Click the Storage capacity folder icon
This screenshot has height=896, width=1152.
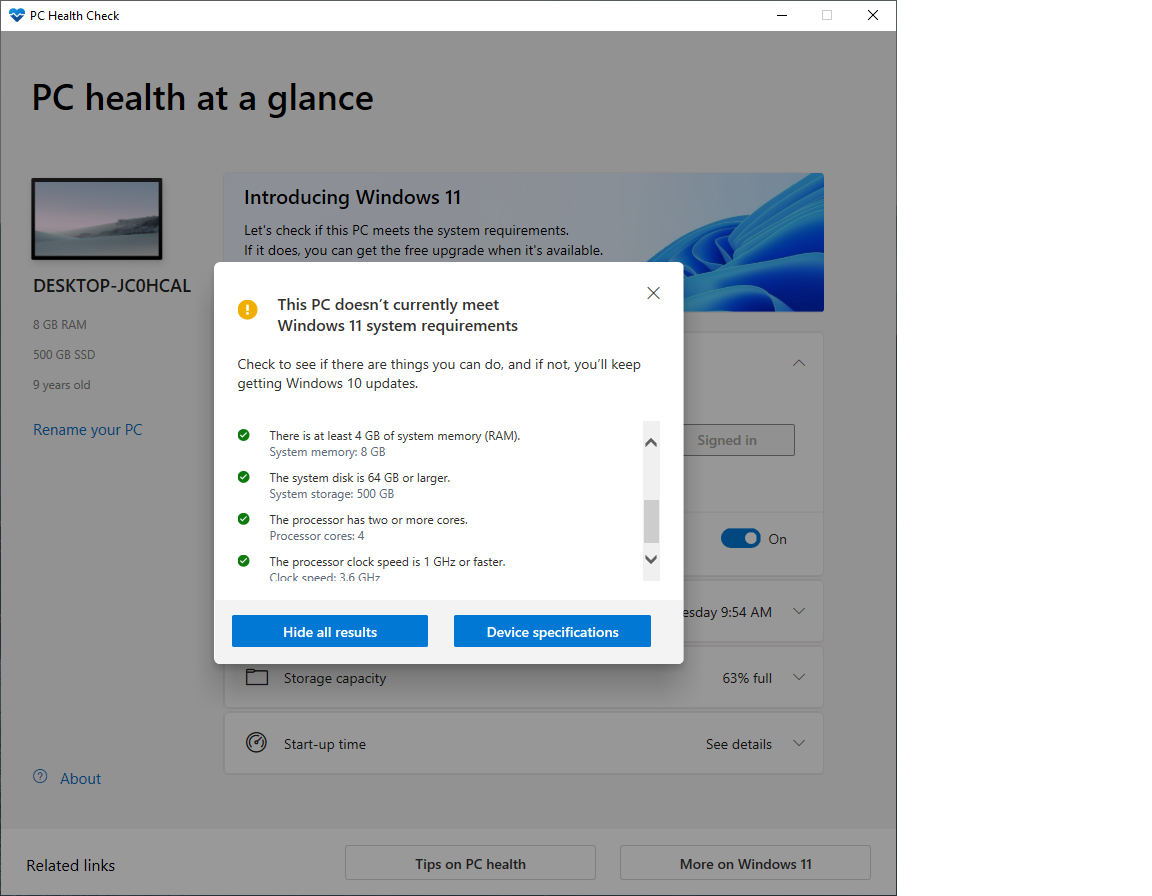(256, 676)
